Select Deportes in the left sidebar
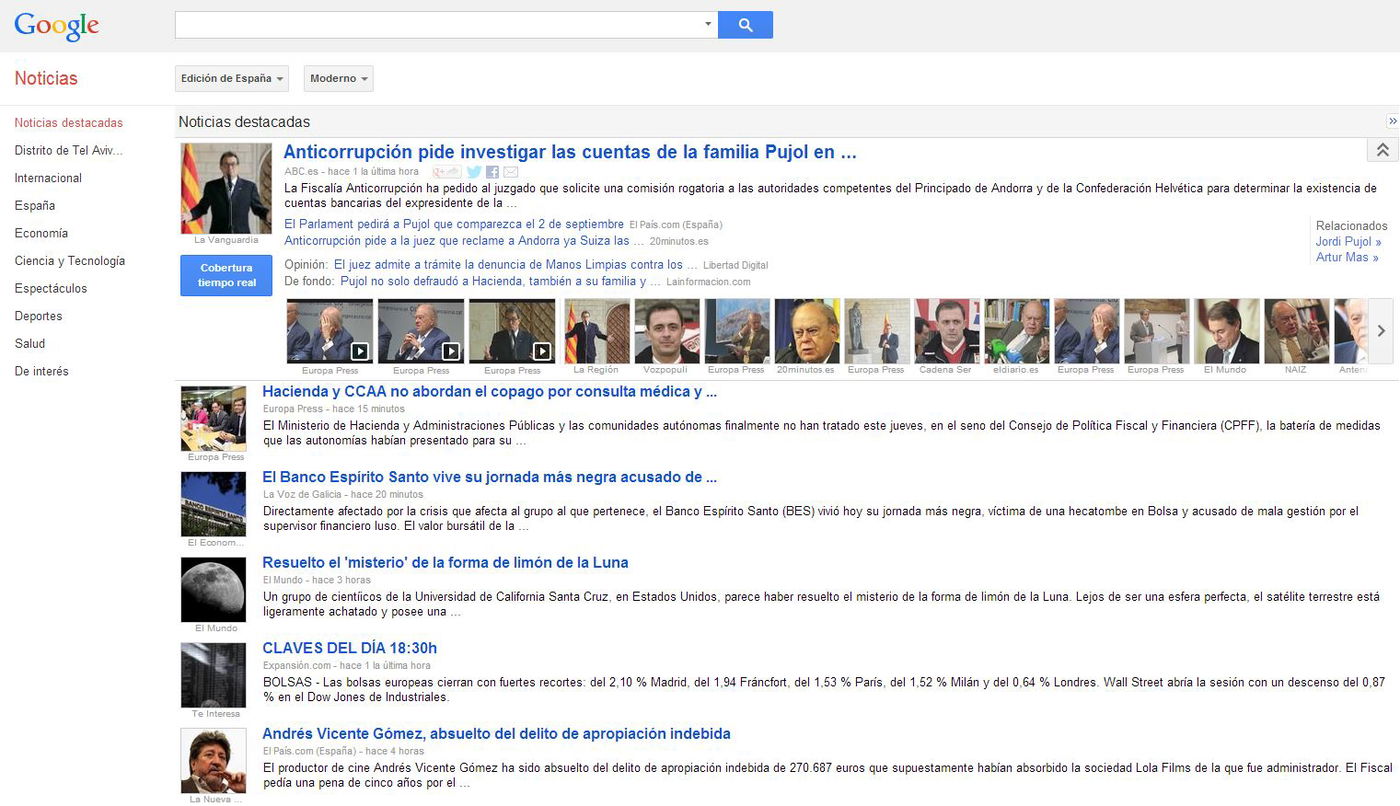 tap(38, 316)
